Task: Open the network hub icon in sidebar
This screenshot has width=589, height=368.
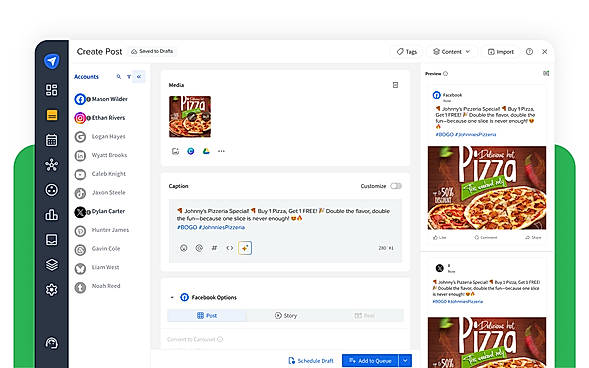Action: 51,165
